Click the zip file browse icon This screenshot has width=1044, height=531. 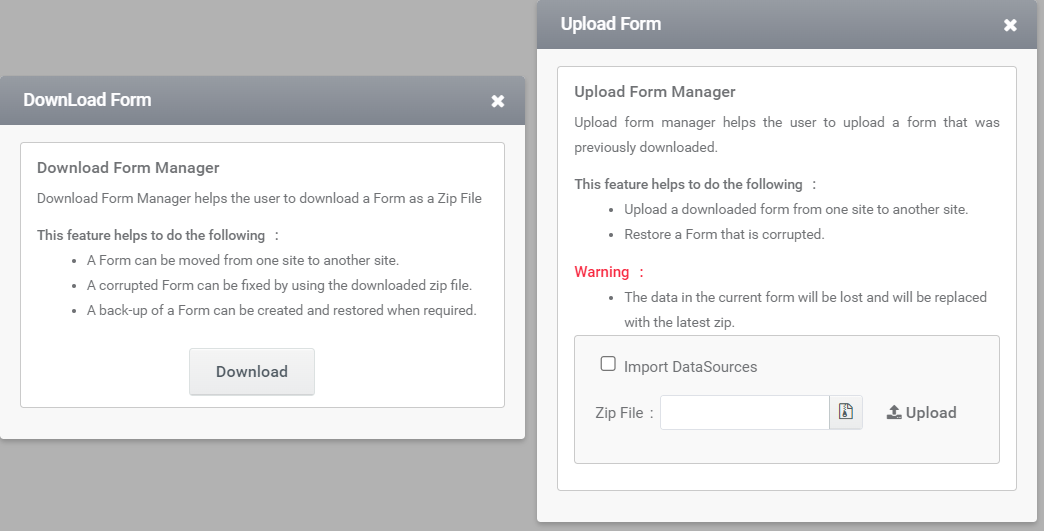point(846,412)
